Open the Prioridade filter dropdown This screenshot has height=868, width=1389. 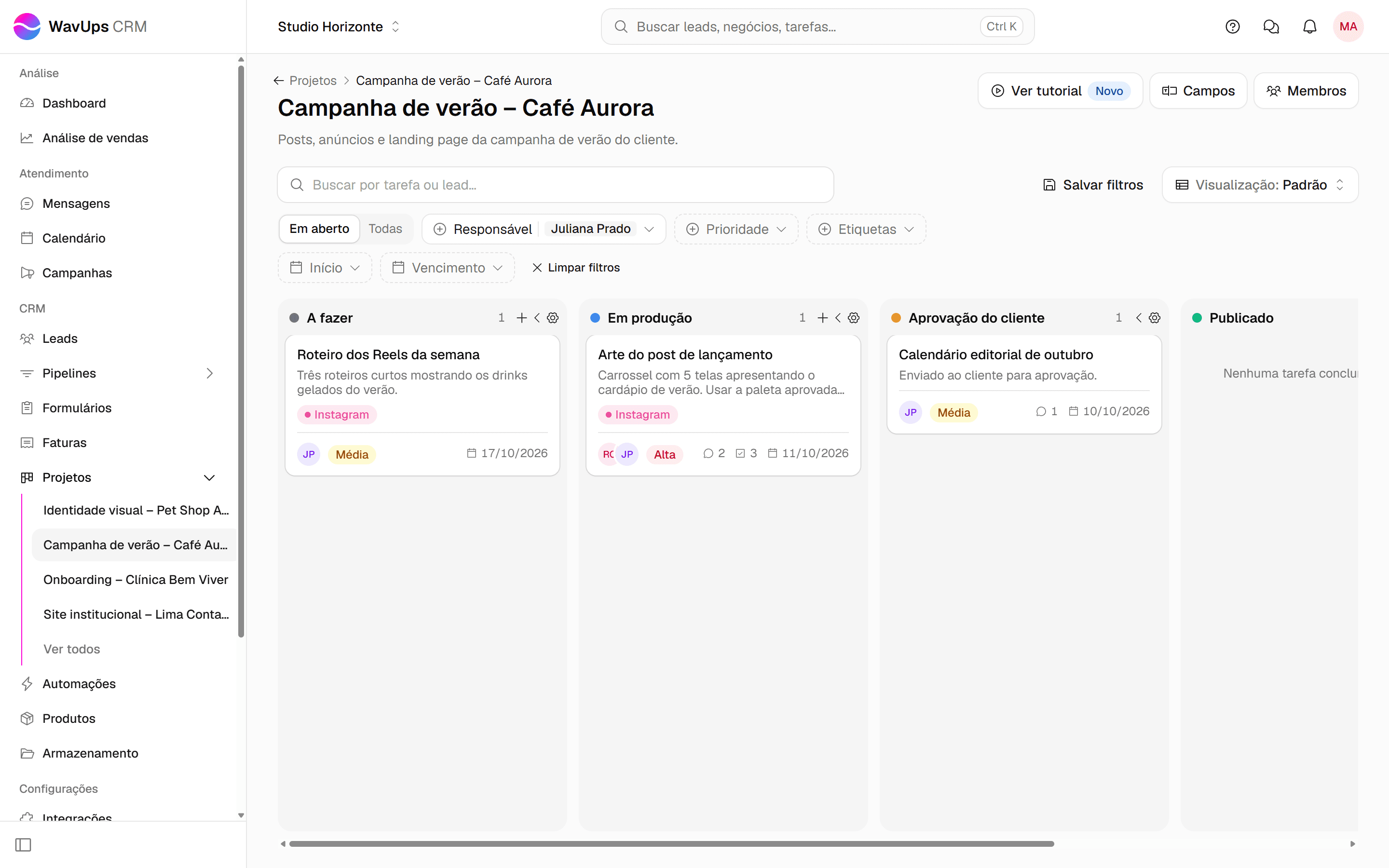[736, 229]
